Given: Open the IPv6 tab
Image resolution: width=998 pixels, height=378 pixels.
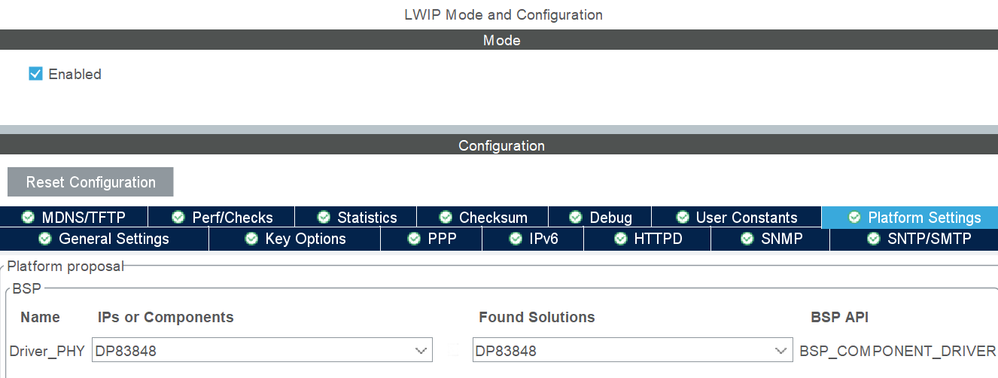Looking at the screenshot, I should click(533, 239).
